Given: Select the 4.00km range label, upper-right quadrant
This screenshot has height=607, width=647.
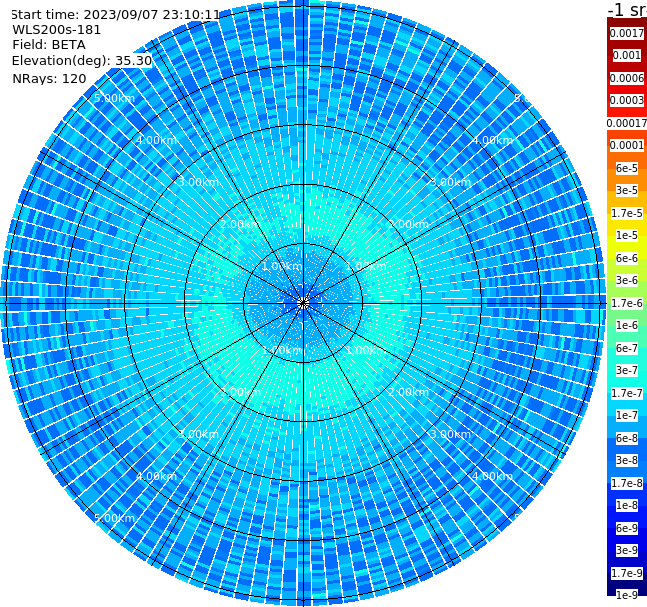Looking at the screenshot, I should (492, 140).
